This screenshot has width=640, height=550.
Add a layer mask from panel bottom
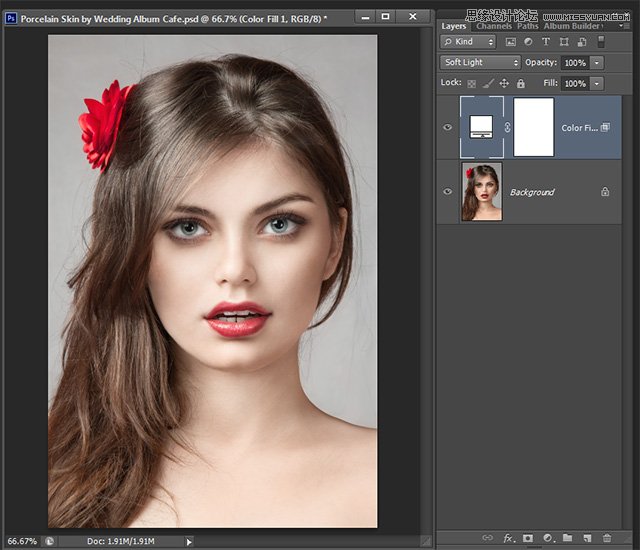527,538
